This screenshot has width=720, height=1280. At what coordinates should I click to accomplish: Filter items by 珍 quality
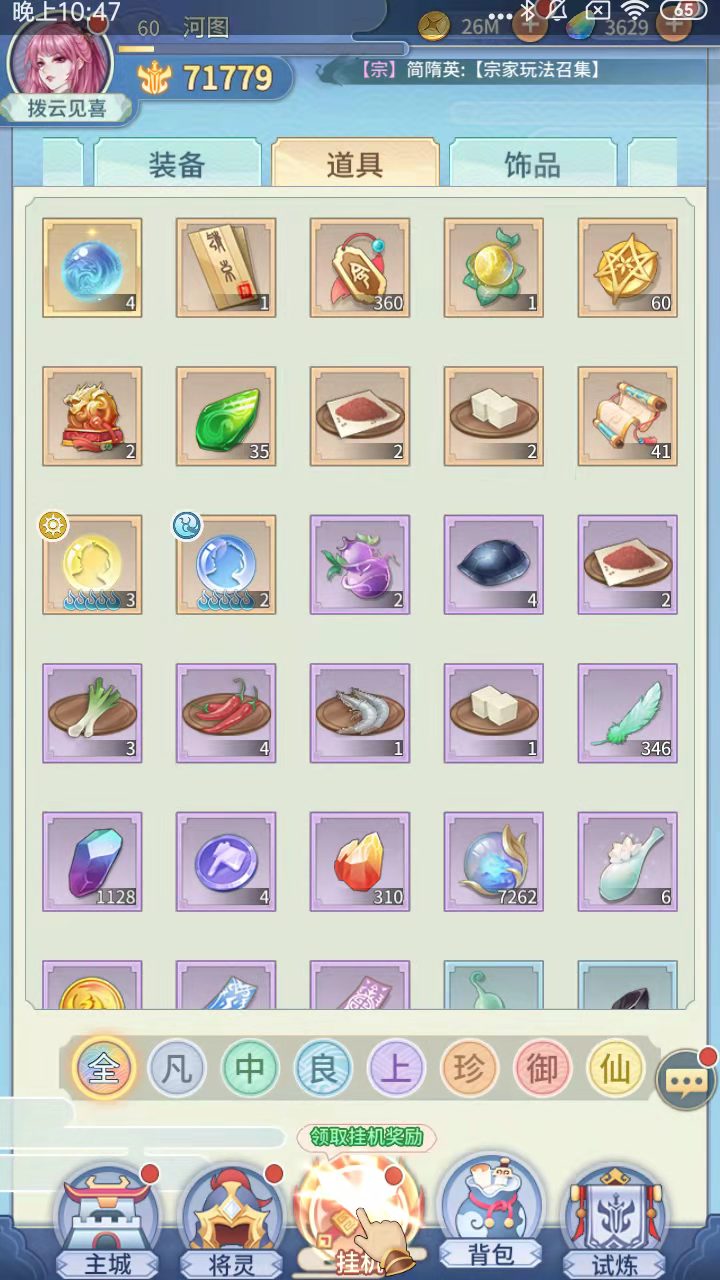[x=469, y=1070]
